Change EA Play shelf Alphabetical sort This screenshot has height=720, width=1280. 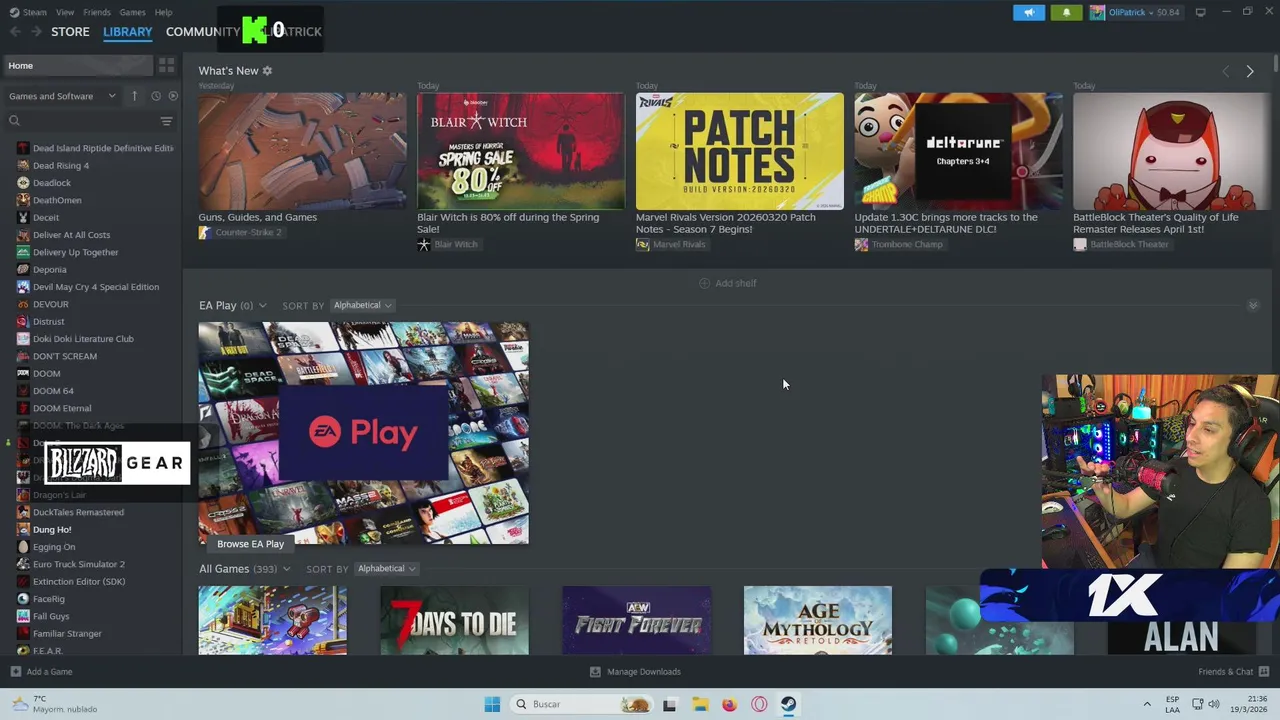[363, 305]
